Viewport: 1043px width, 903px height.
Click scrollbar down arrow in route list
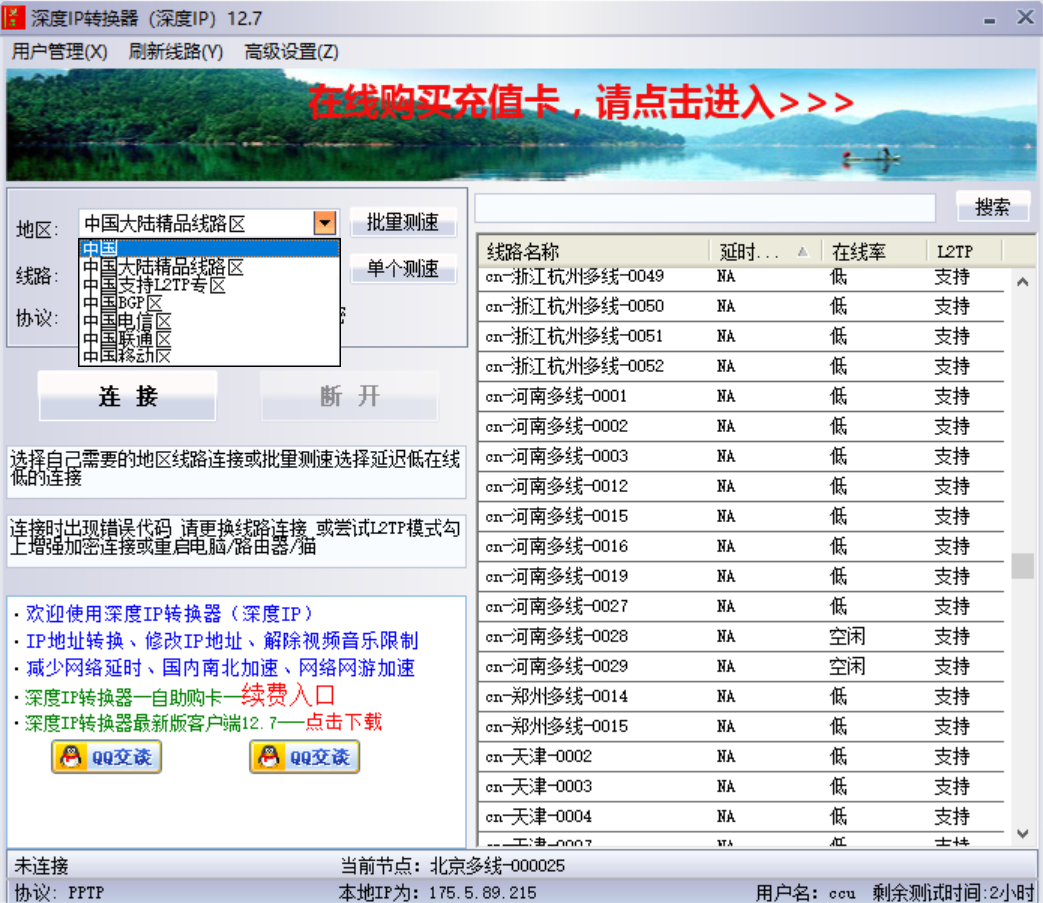pyautogui.click(x=1023, y=833)
